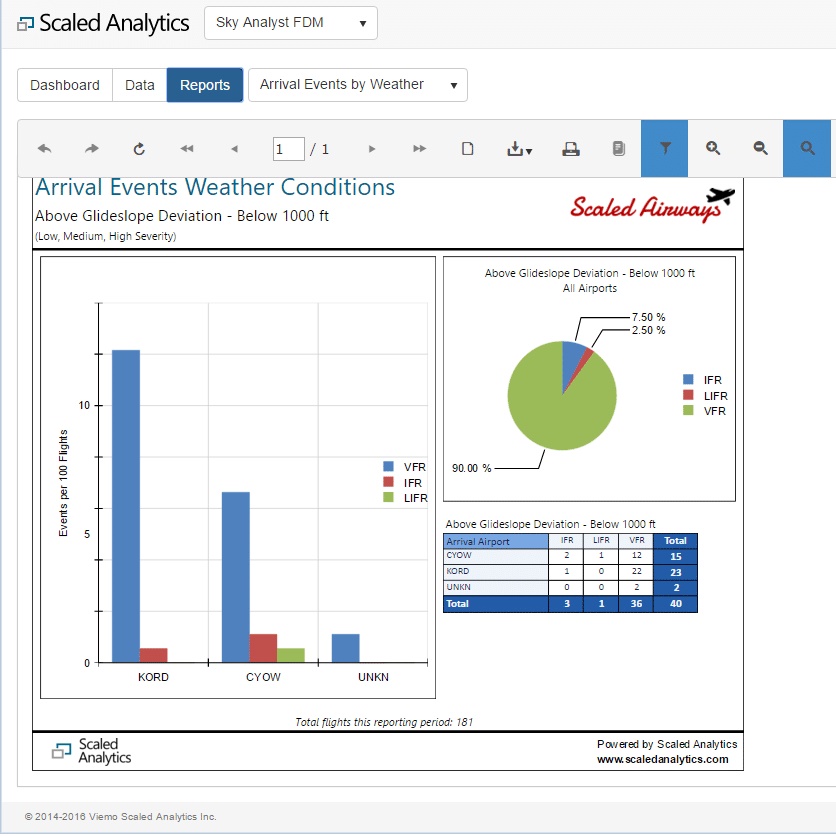
Task: Jump to the last report page
Action: coord(419,149)
